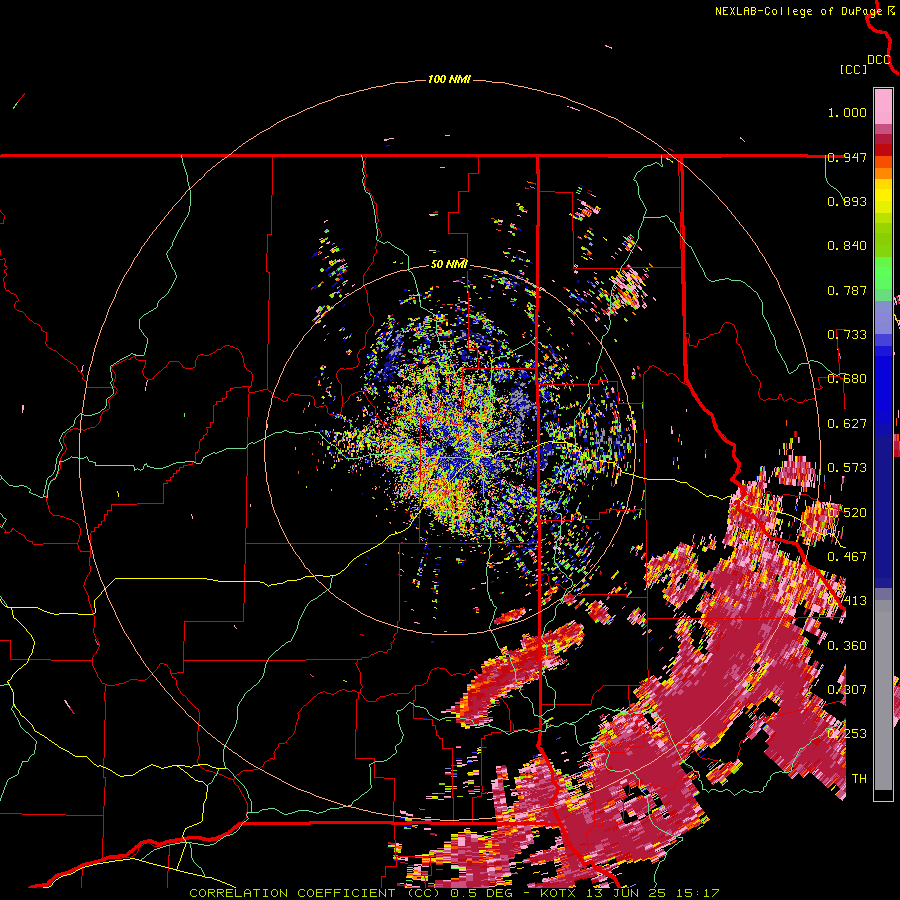Click the pink top of the color scale

pos(883,107)
